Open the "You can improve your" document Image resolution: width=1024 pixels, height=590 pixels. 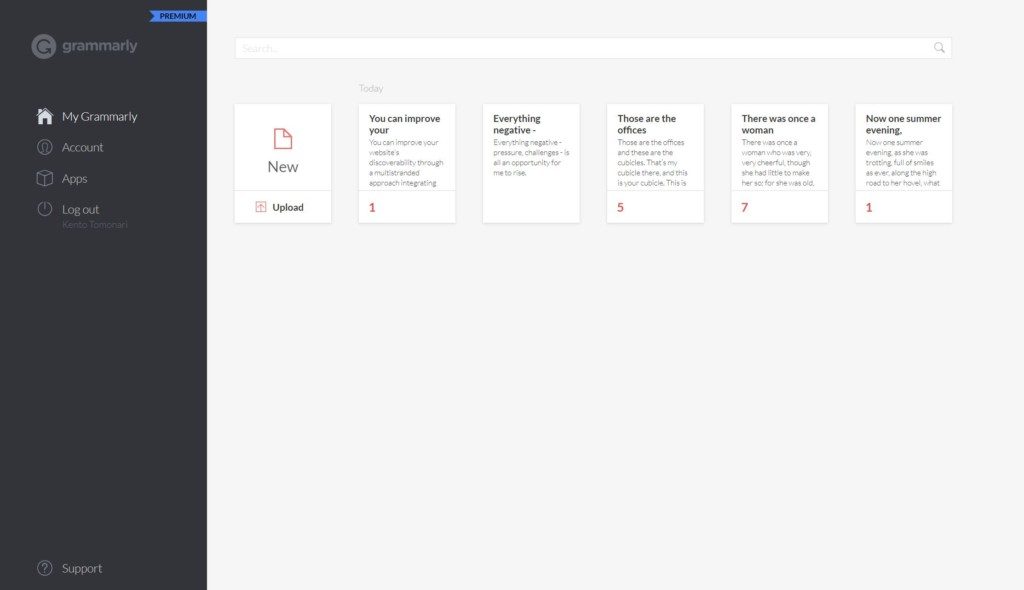click(x=407, y=150)
